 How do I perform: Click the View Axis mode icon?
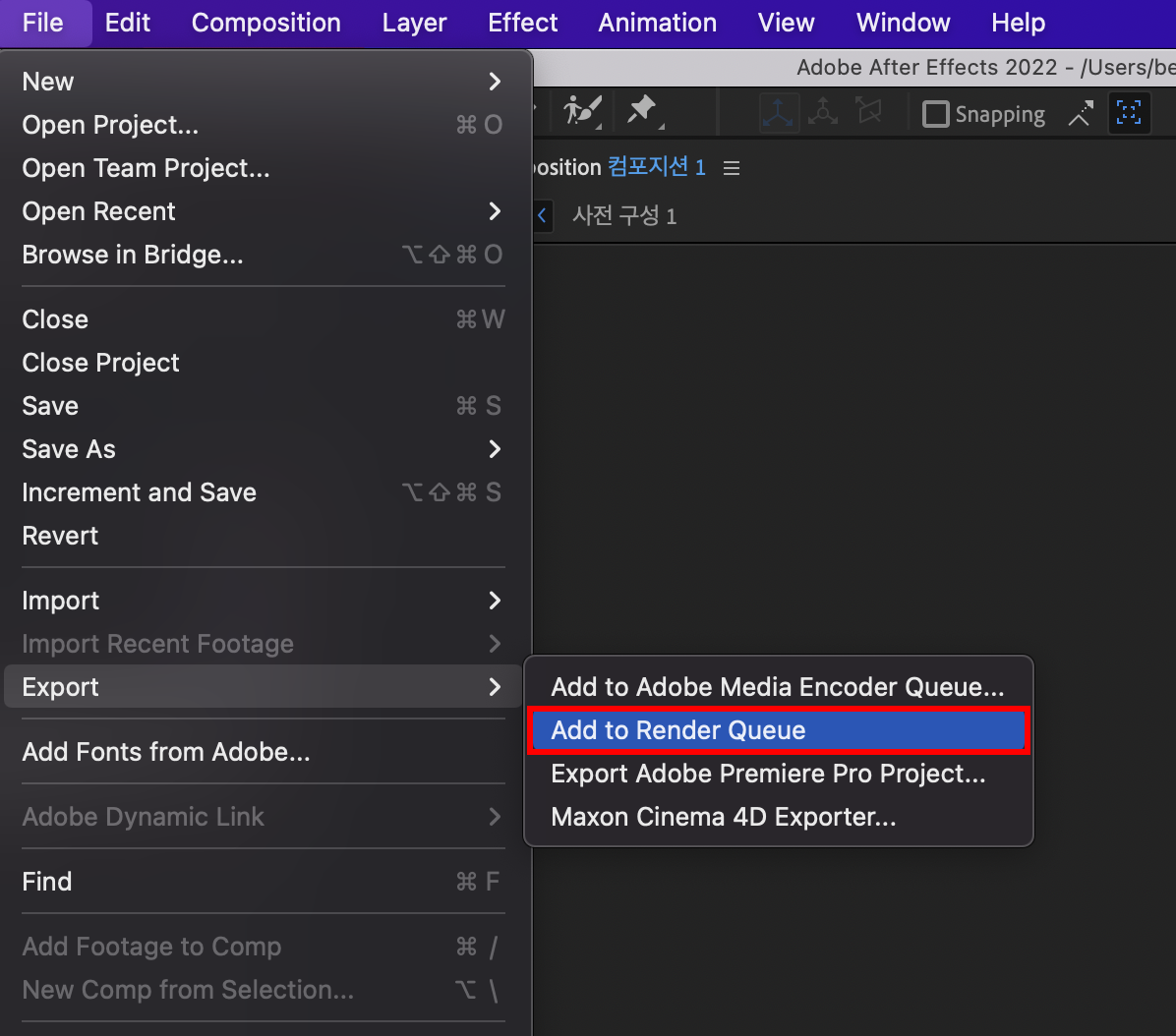[869, 112]
